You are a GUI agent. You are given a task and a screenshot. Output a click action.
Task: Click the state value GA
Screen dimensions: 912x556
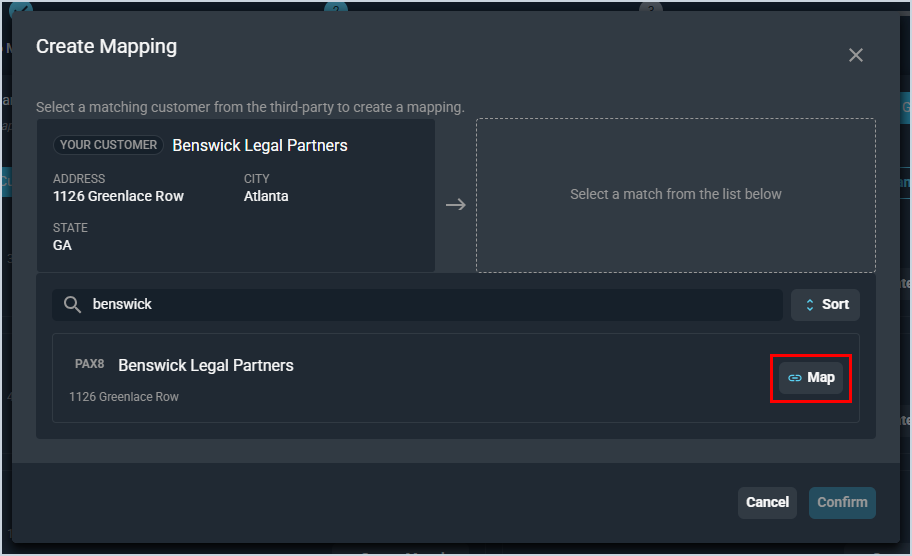pyautogui.click(x=62, y=245)
